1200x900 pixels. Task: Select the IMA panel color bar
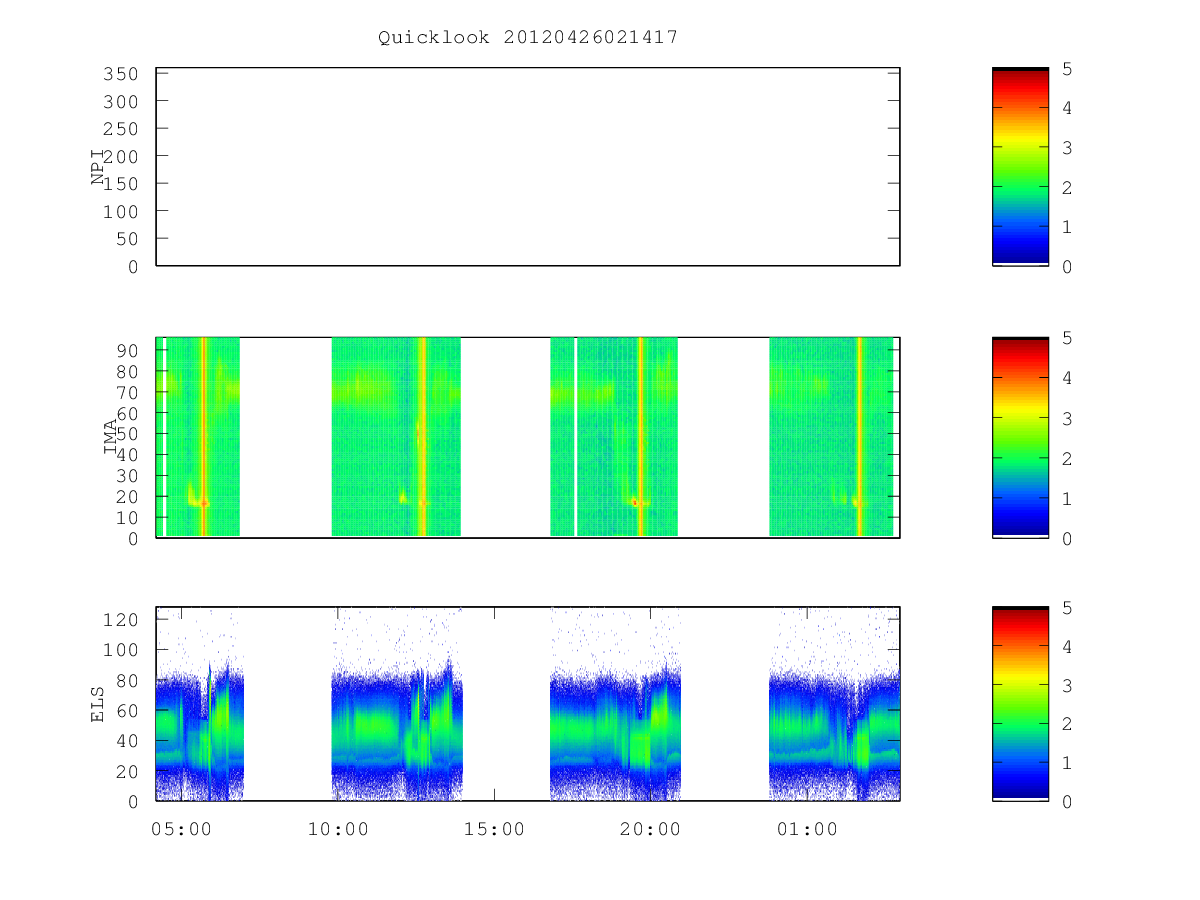(1020, 437)
